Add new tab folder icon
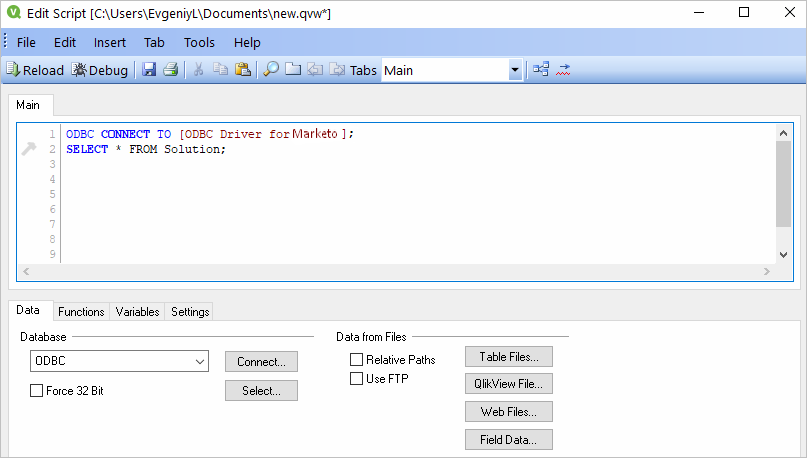Image resolution: width=807 pixels, height=458 pixels. 293,69
